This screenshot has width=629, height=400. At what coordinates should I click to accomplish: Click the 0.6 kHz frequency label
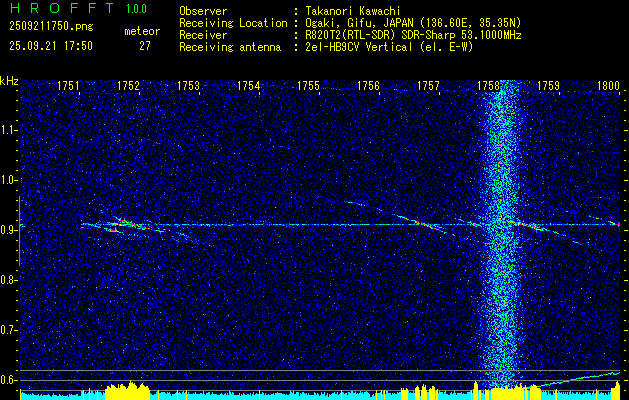coord(7,380)
